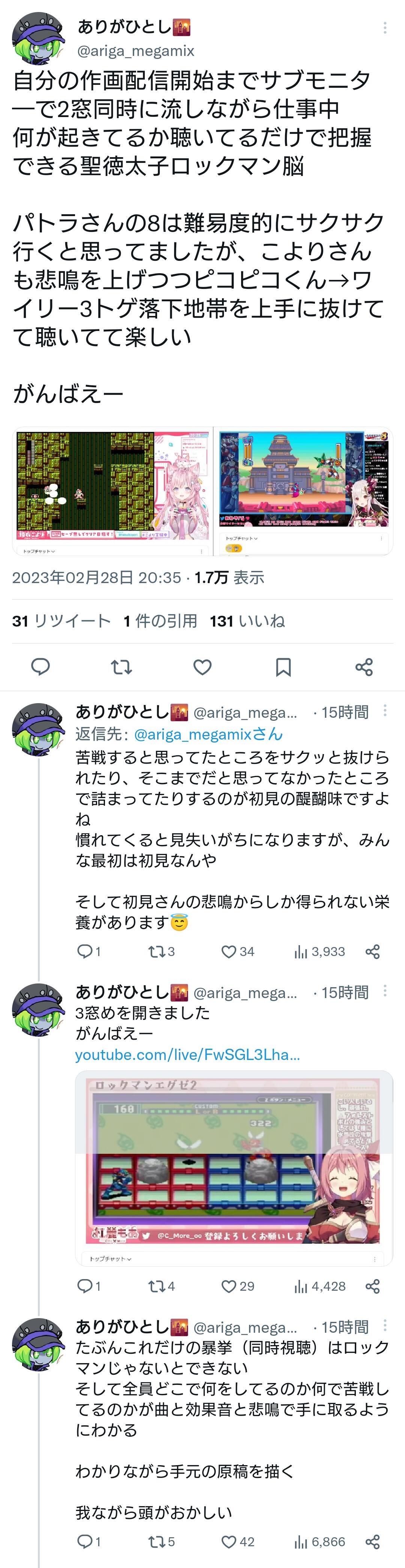Open more options on 3窓め reply
The image size is (405, 1568).
point(384,991)
